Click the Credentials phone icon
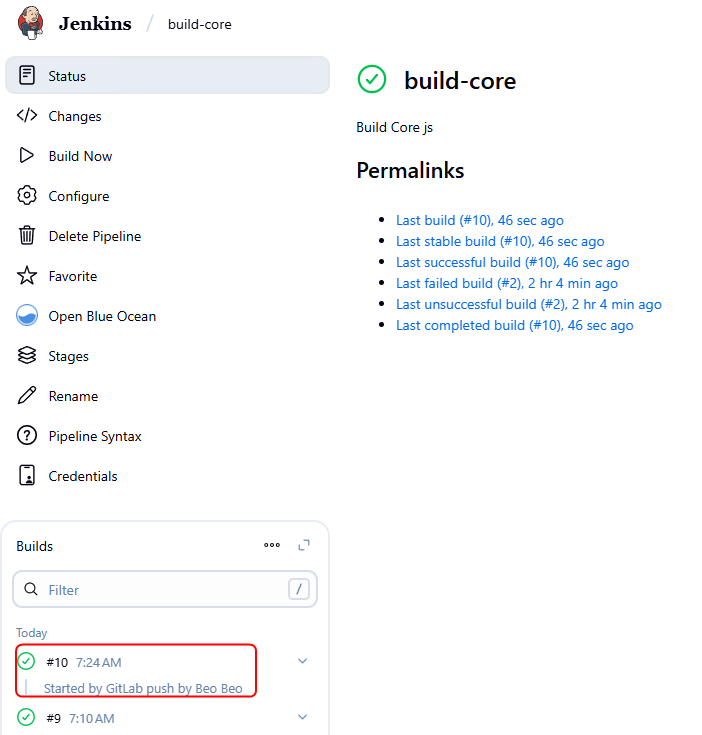This screenshot has width=702, height=735. pyautogui.click(x=27, y=476)
